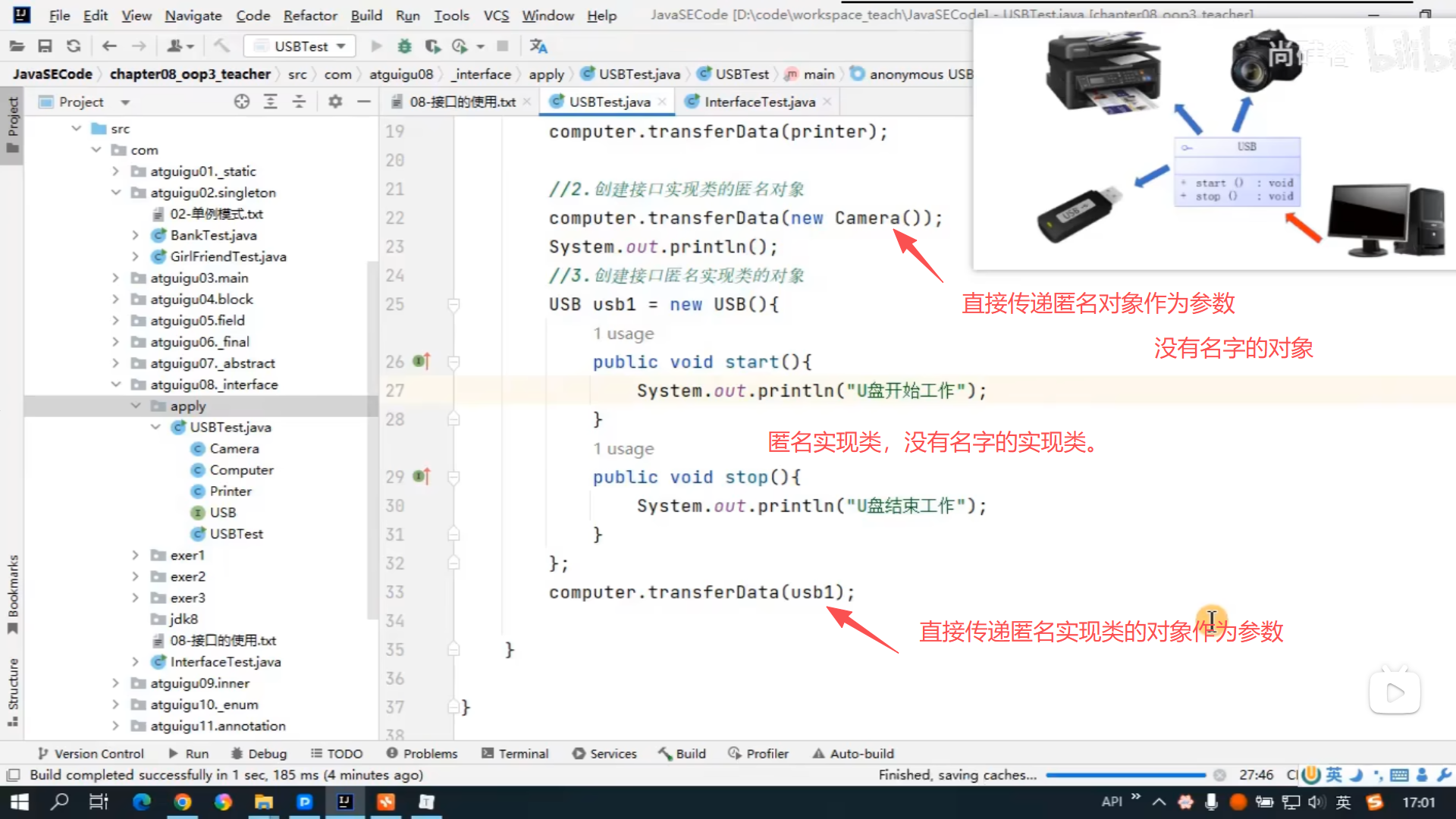Click Select Opened File target icon
The width and height of the screenshot is (1456, 819).
242,102
